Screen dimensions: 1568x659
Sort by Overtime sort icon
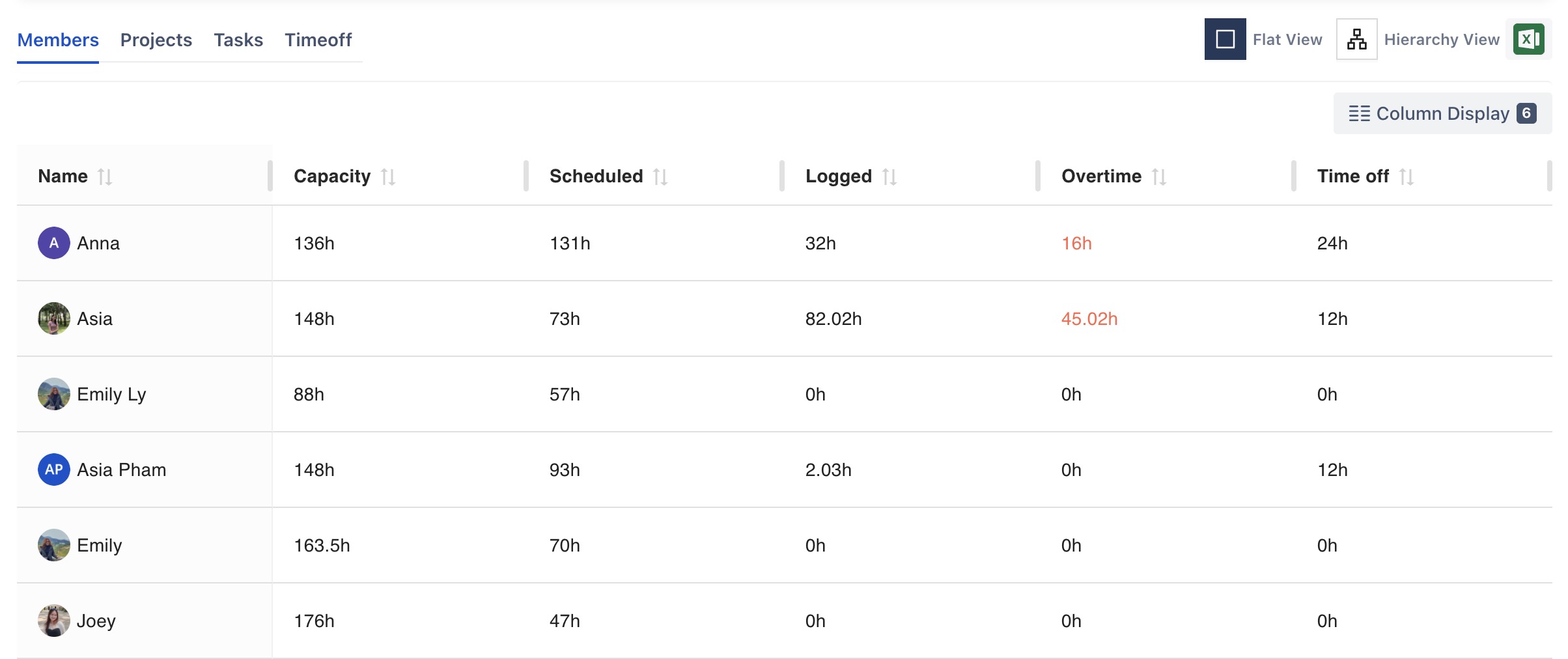1159,176
